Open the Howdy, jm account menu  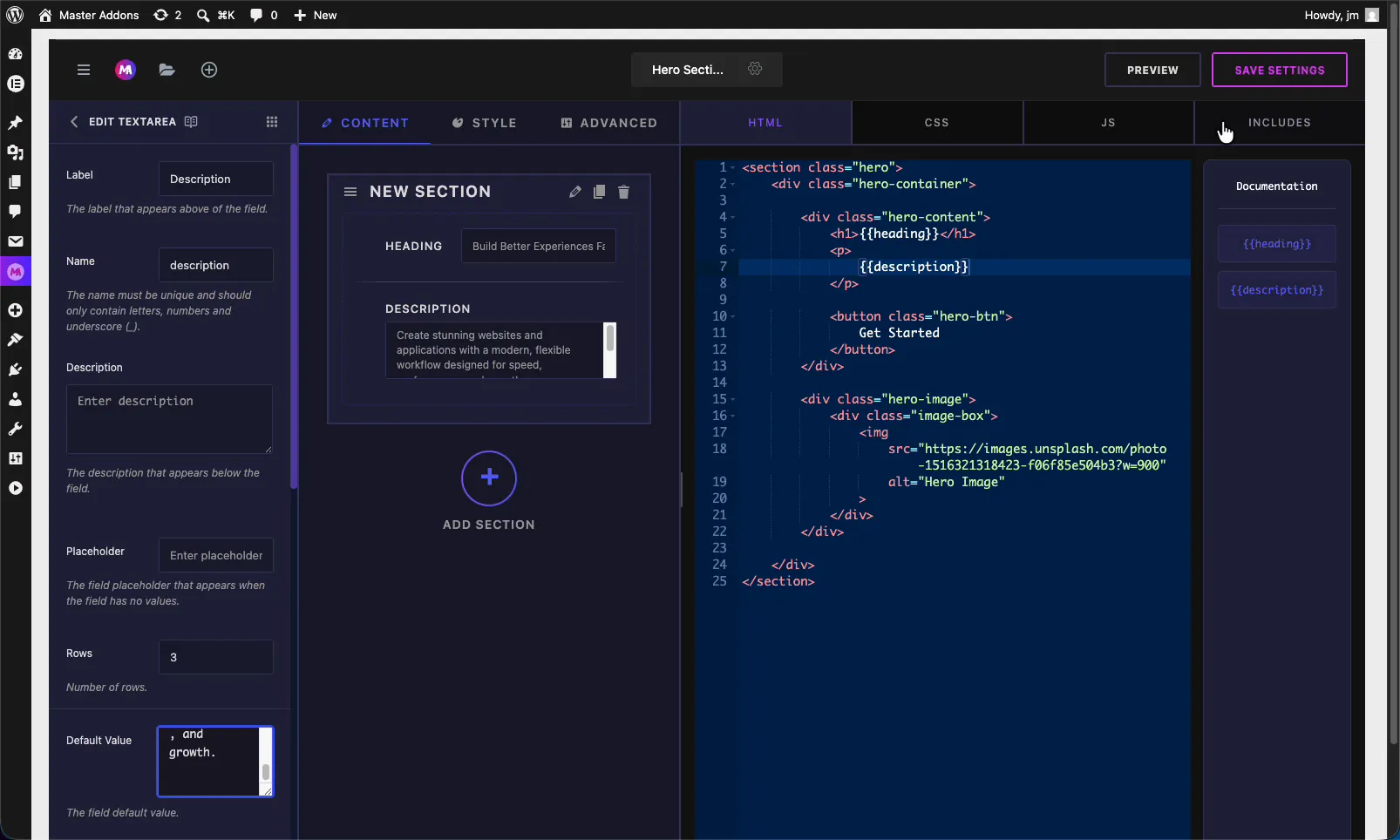[1341, 15]
